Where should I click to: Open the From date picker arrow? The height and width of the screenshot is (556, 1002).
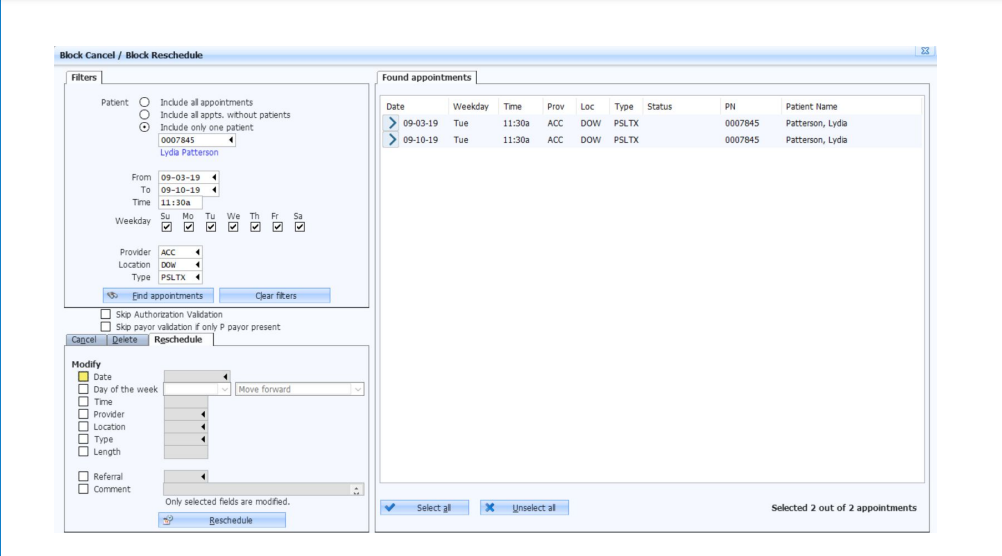(x=214, y=178)
